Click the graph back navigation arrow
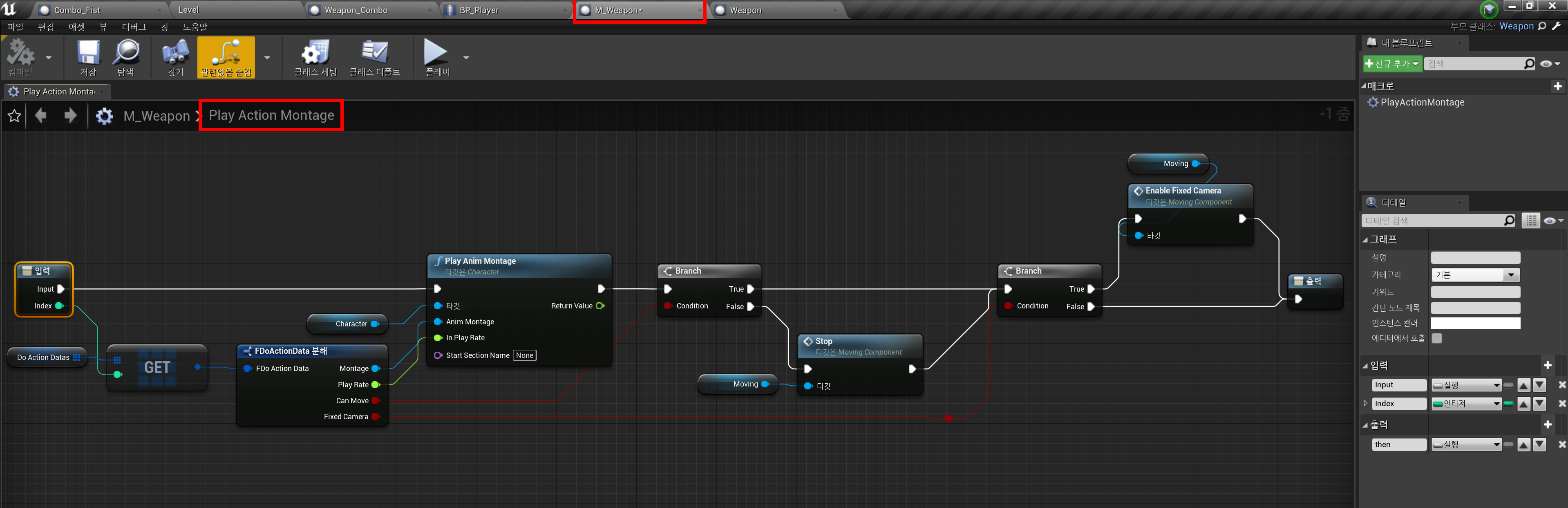Image resolution: width=1568 pixels, height=508 pixels. [x=41, y=115]
